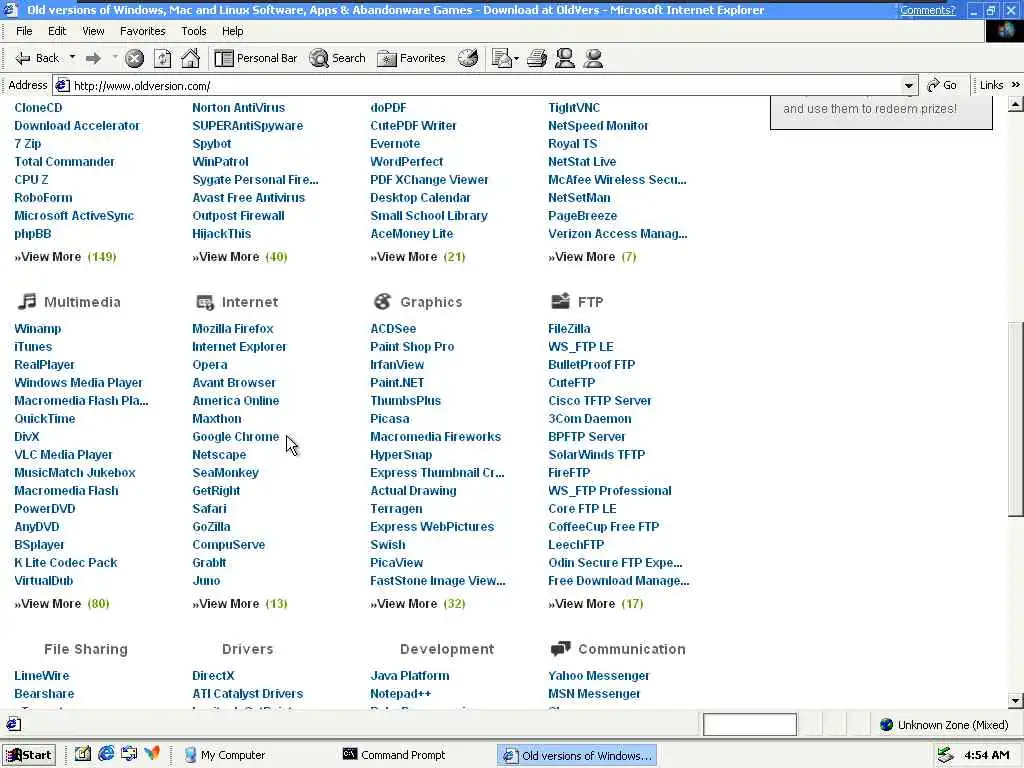The width and height of the screenshot is (1024, 768).
Task: Click the Refresh page icon
Action: (163, 59)
